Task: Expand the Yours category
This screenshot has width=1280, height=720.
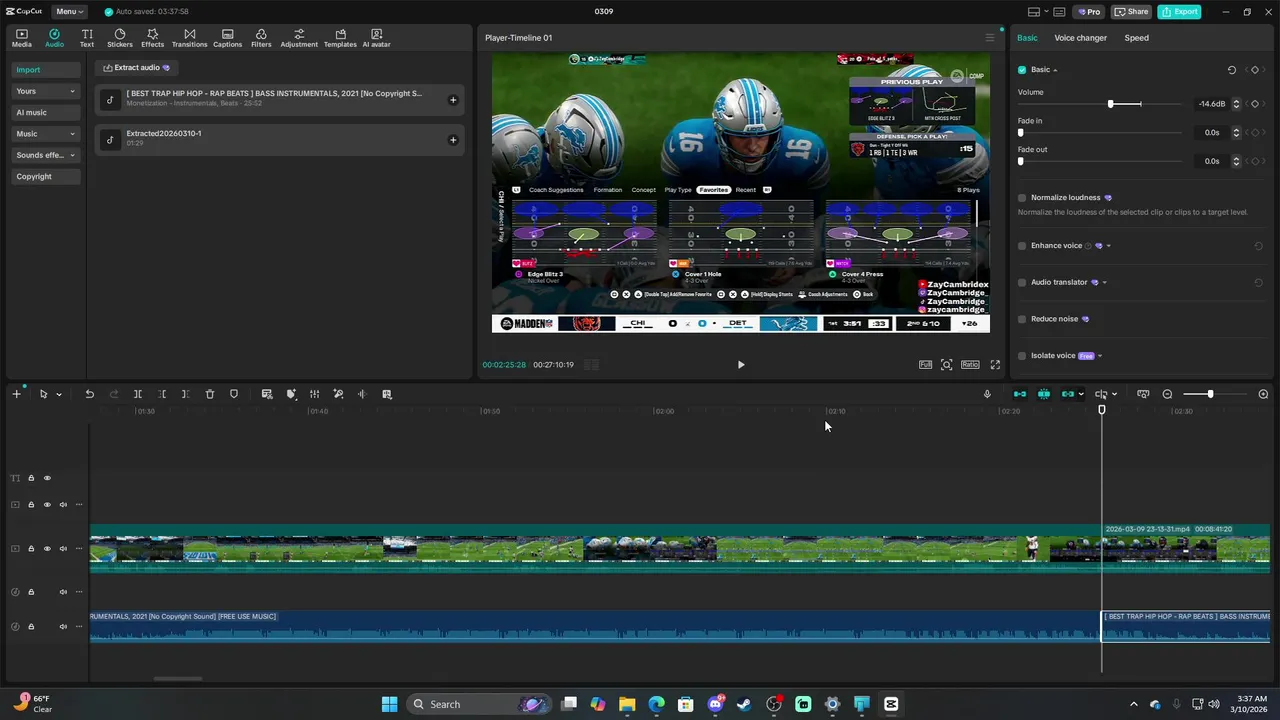Action: click(46, 91)
